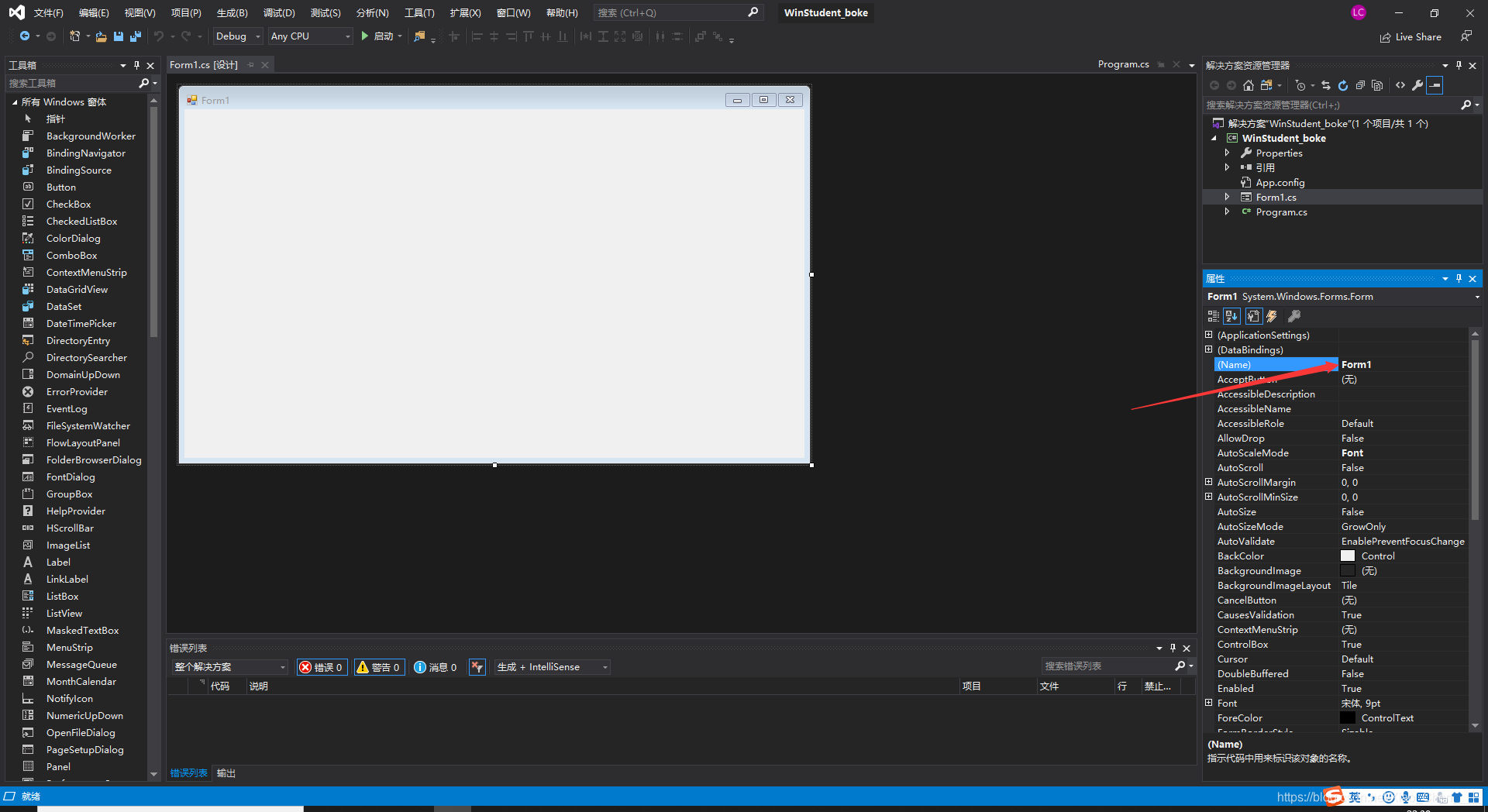Click the Navigate Backward arrow in main toolbar

(25, 36)
